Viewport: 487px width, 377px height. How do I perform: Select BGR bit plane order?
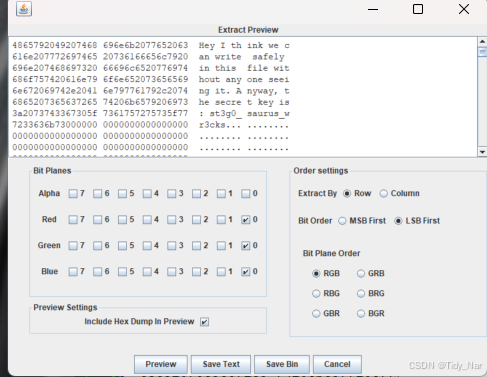(x=361, y=314)
